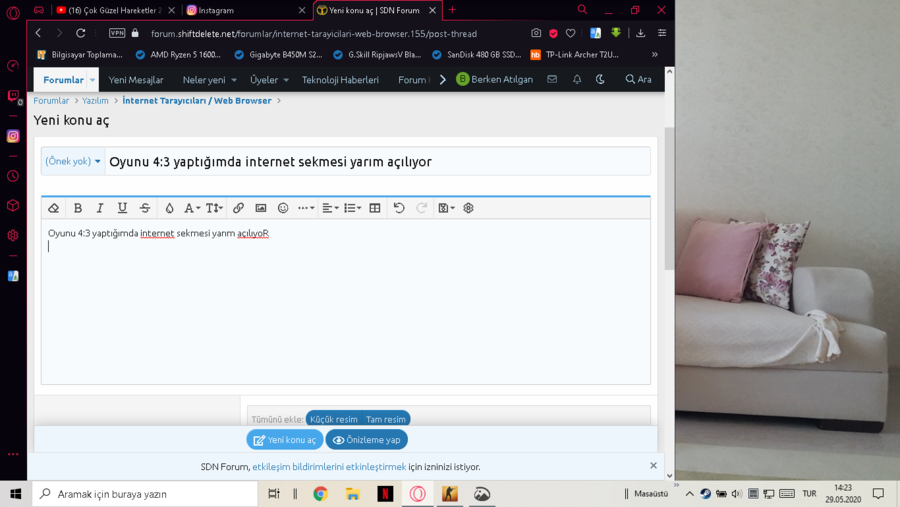Toggle BB code mode gear icon
This screenshot has width=900, height=507.
(x=468, y=208)
